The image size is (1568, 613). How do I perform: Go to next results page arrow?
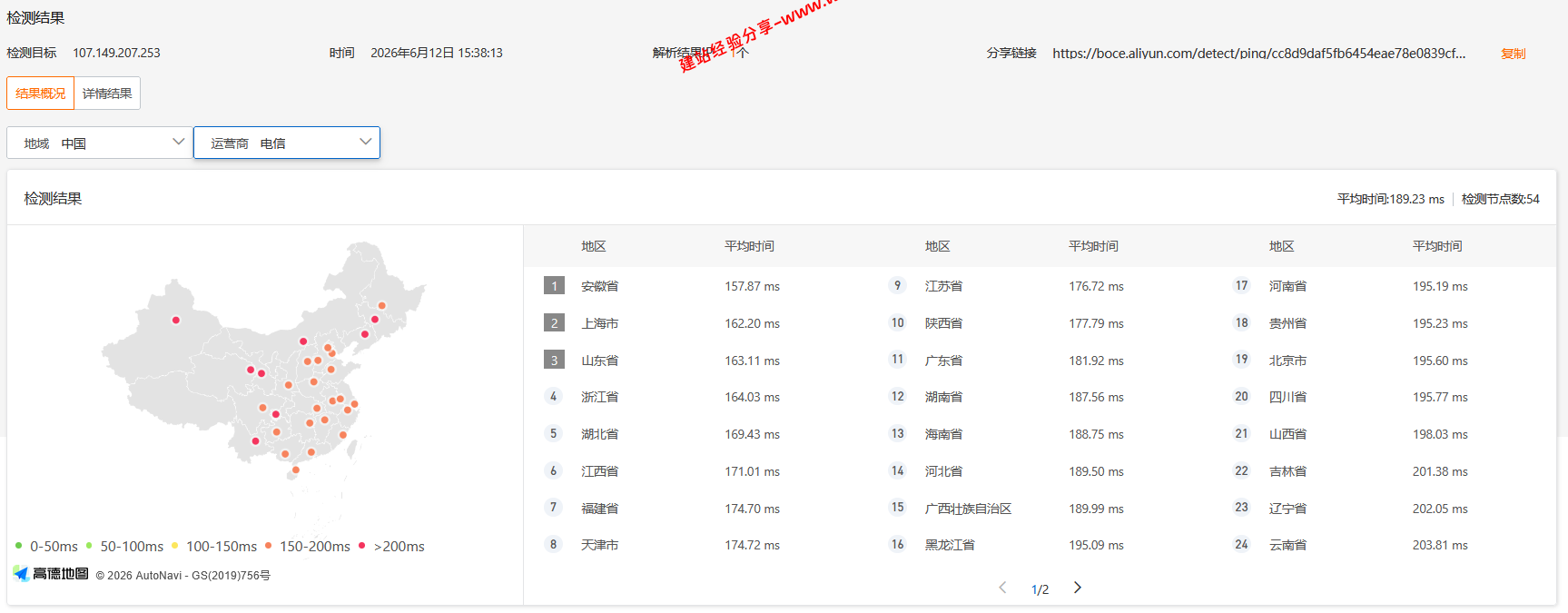pos(1078,588)
